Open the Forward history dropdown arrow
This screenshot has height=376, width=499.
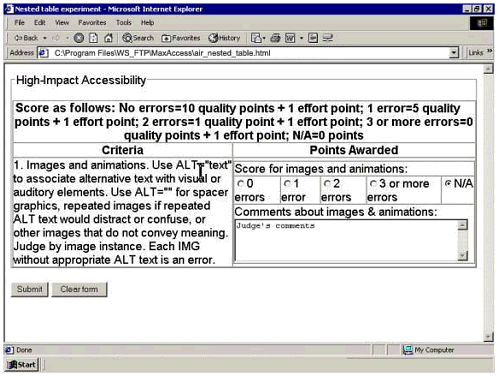[x=67, y=38]
